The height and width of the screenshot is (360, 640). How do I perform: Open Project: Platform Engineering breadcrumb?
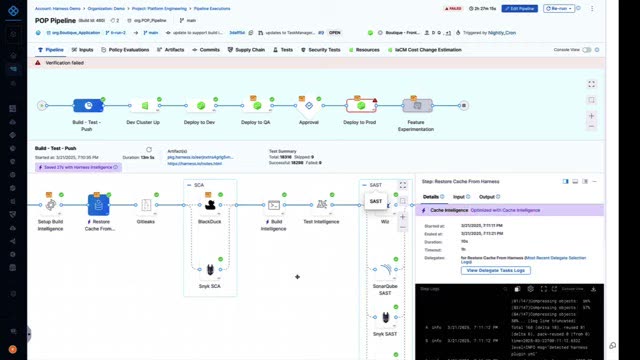[159, 9]
